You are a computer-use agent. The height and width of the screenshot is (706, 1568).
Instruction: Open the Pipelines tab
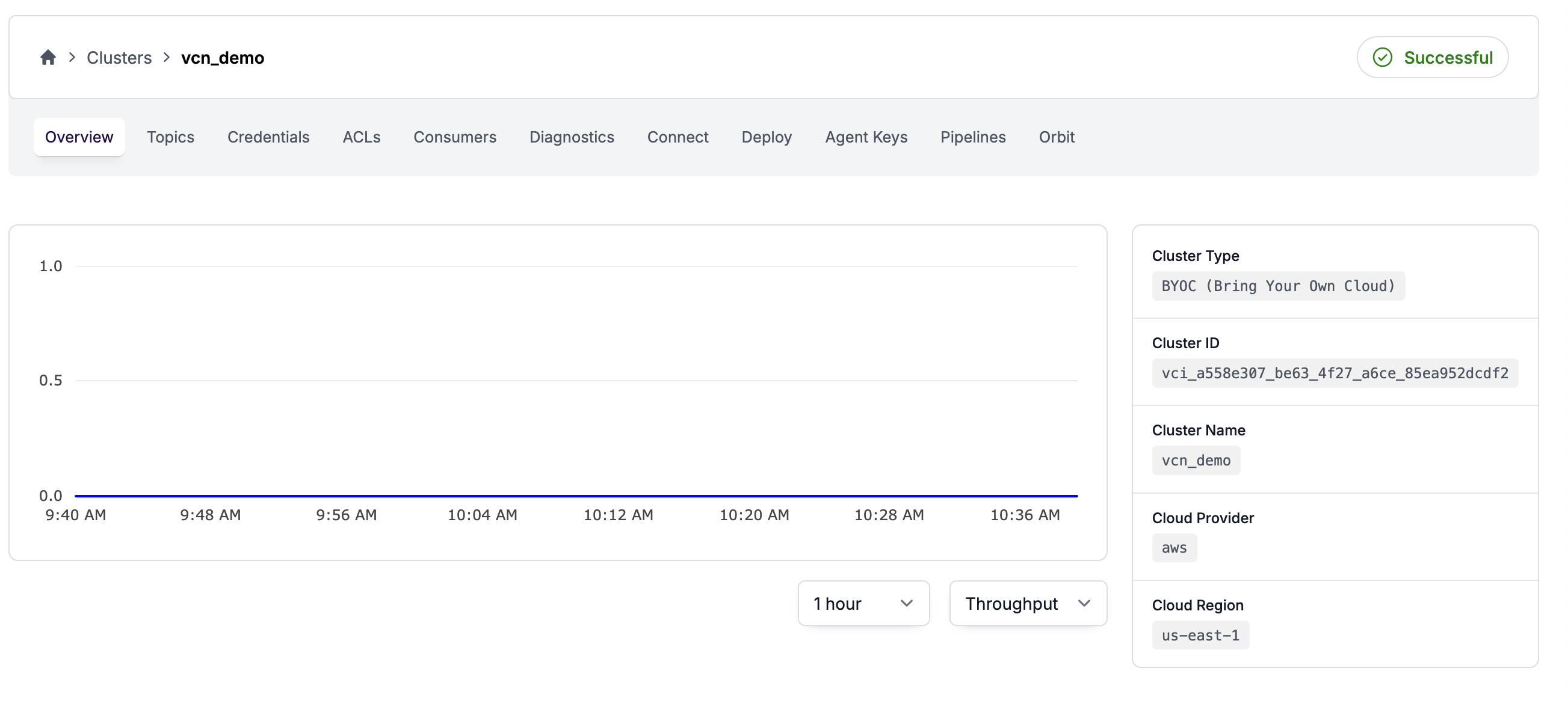click(x=973, y=137)
